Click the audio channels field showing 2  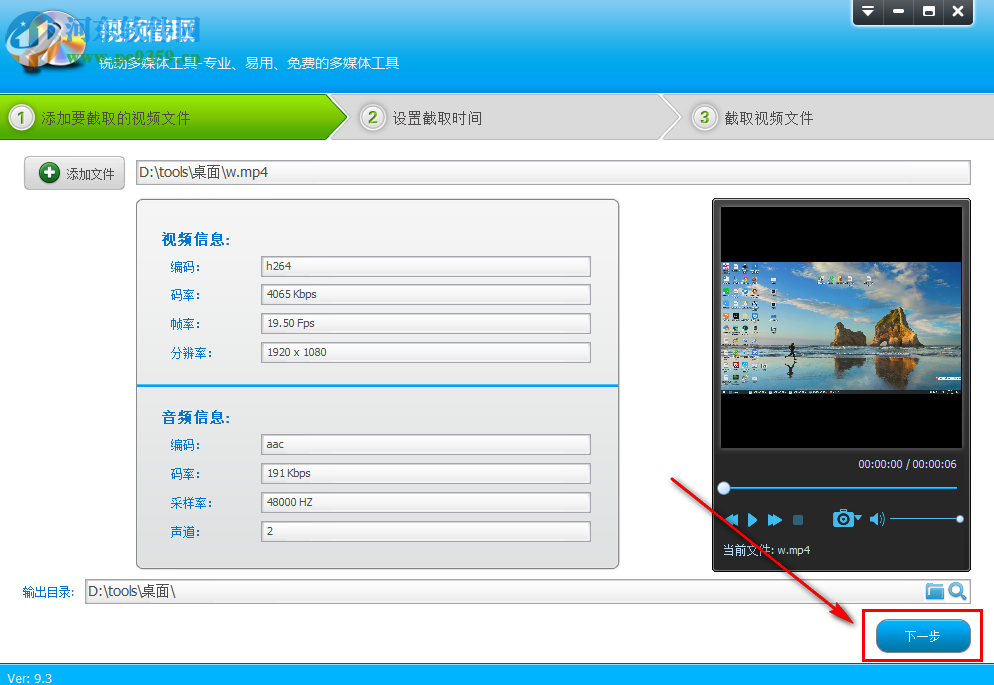425,531
